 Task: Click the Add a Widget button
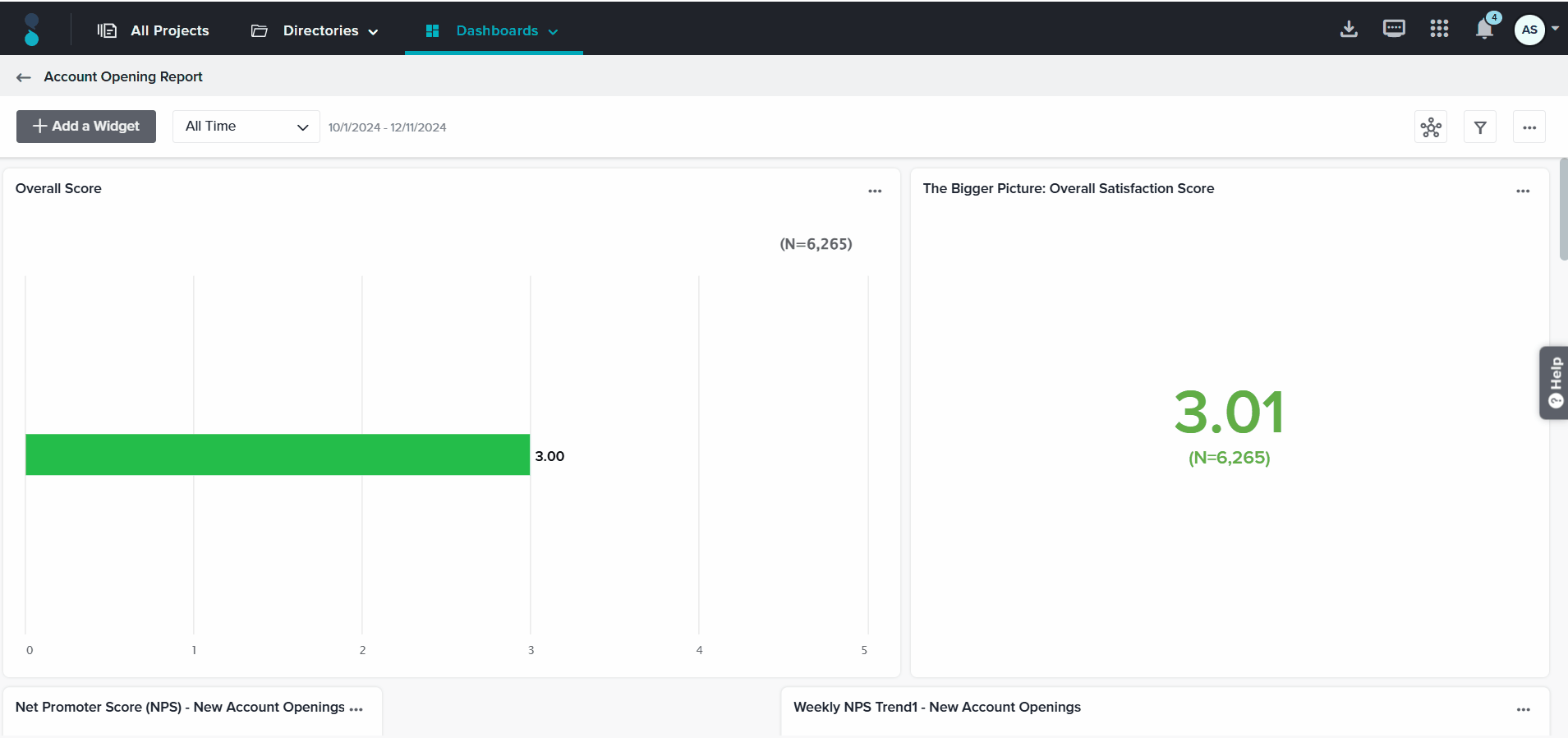[x=86, y=127]
